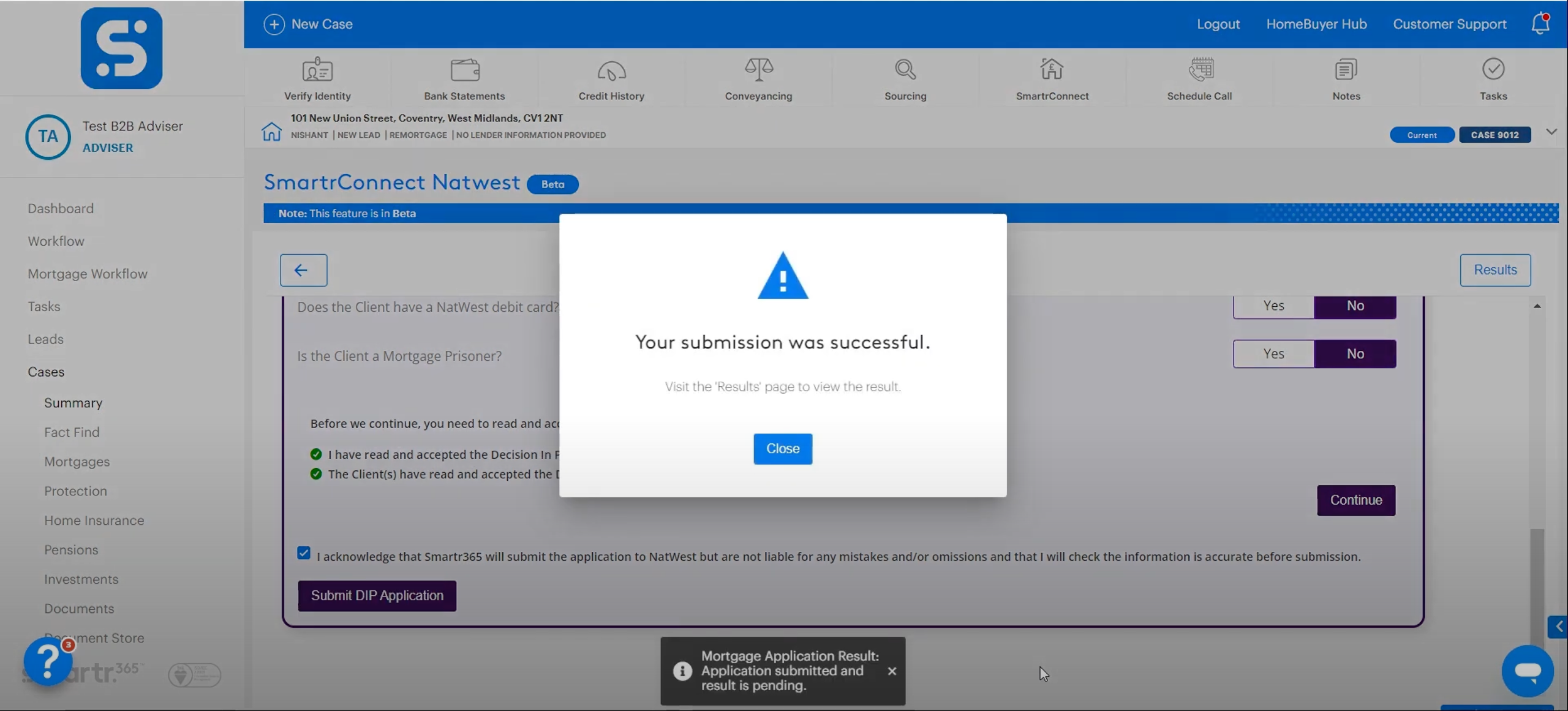Click the Current status badge
The height and width of the screenshot is (711, 1568).
(1422, 135)
